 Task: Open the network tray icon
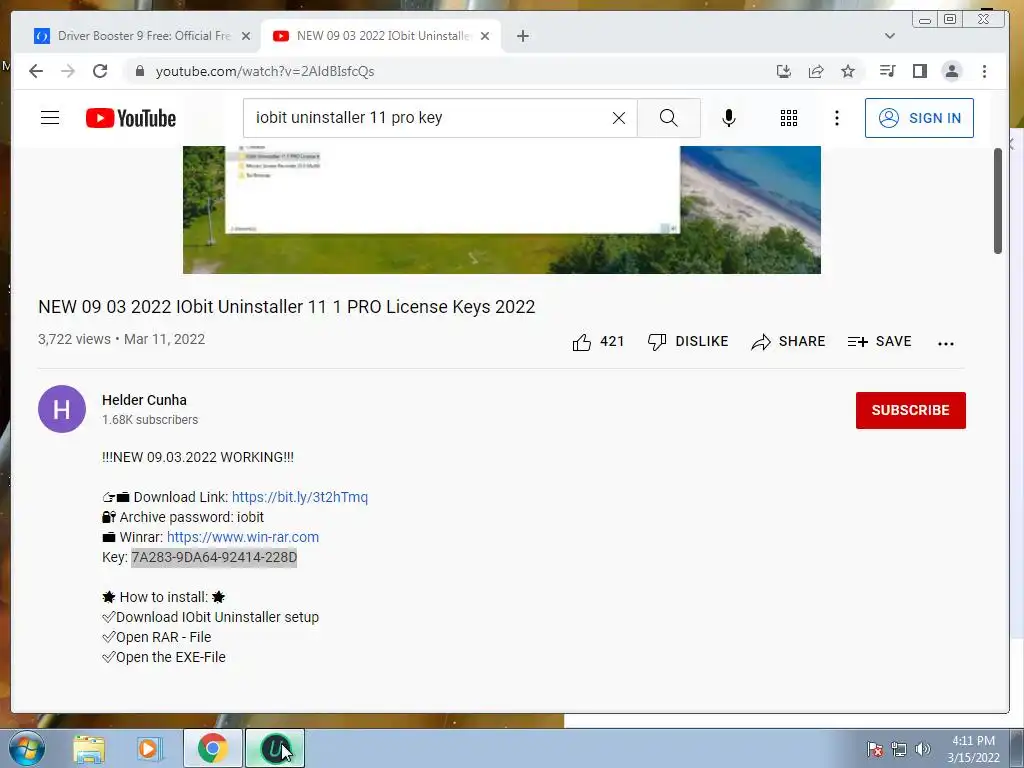tap(899, 749)
